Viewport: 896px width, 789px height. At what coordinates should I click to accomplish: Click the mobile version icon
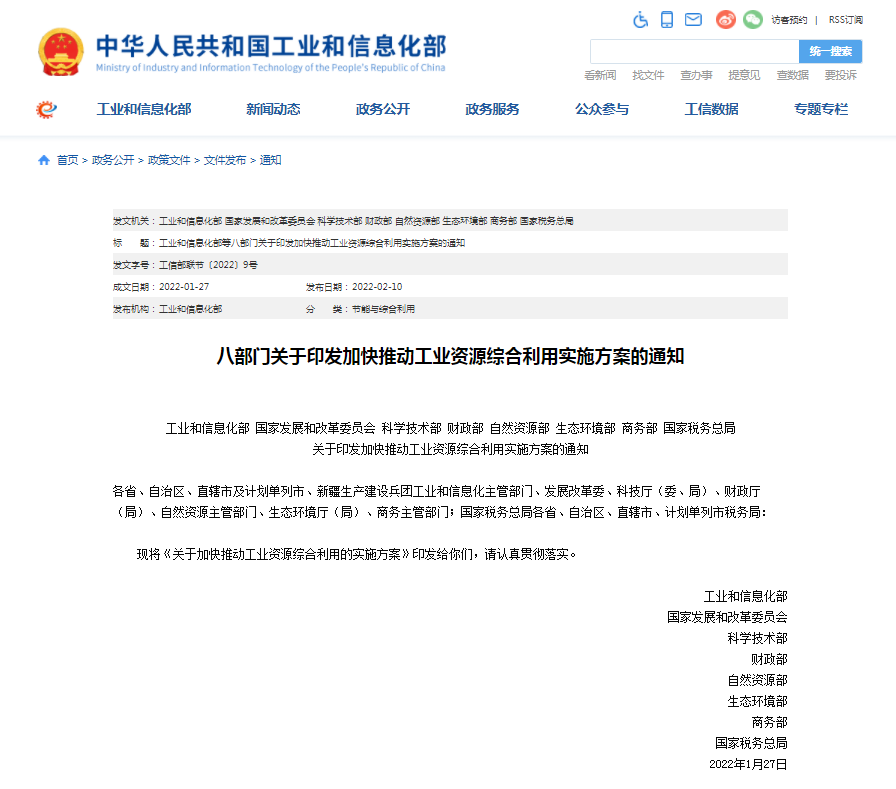click(x=667, y=19)
